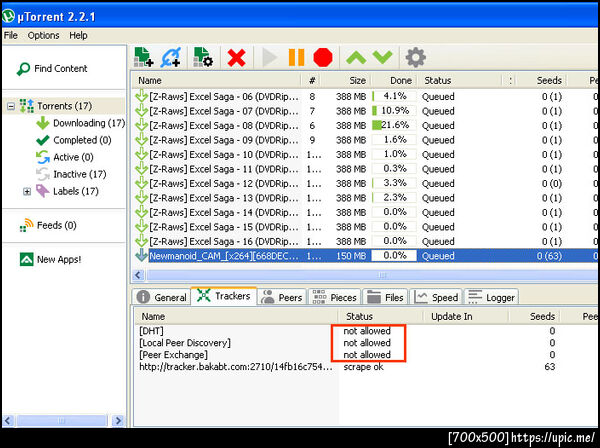600x448 pixels.
Task: Sort torrent list by Status column
Action: 459,80
